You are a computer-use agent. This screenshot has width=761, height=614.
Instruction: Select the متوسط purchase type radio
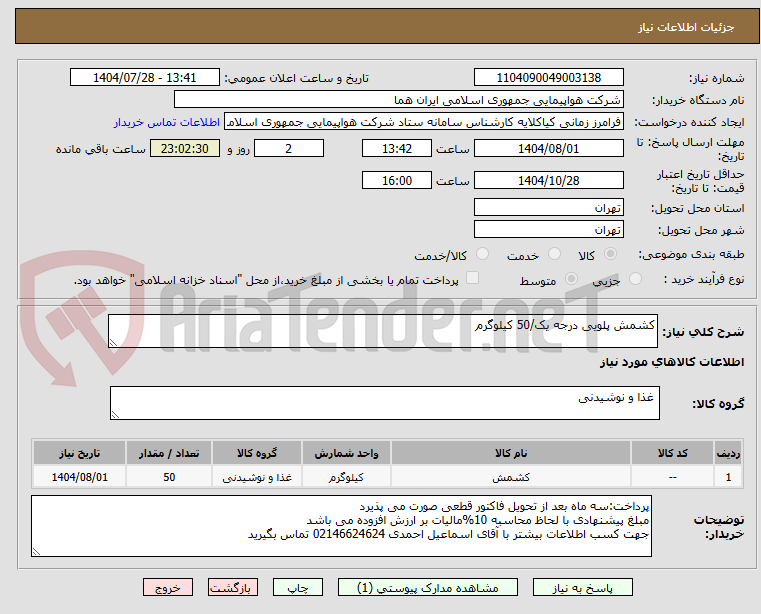coord(572,279)
